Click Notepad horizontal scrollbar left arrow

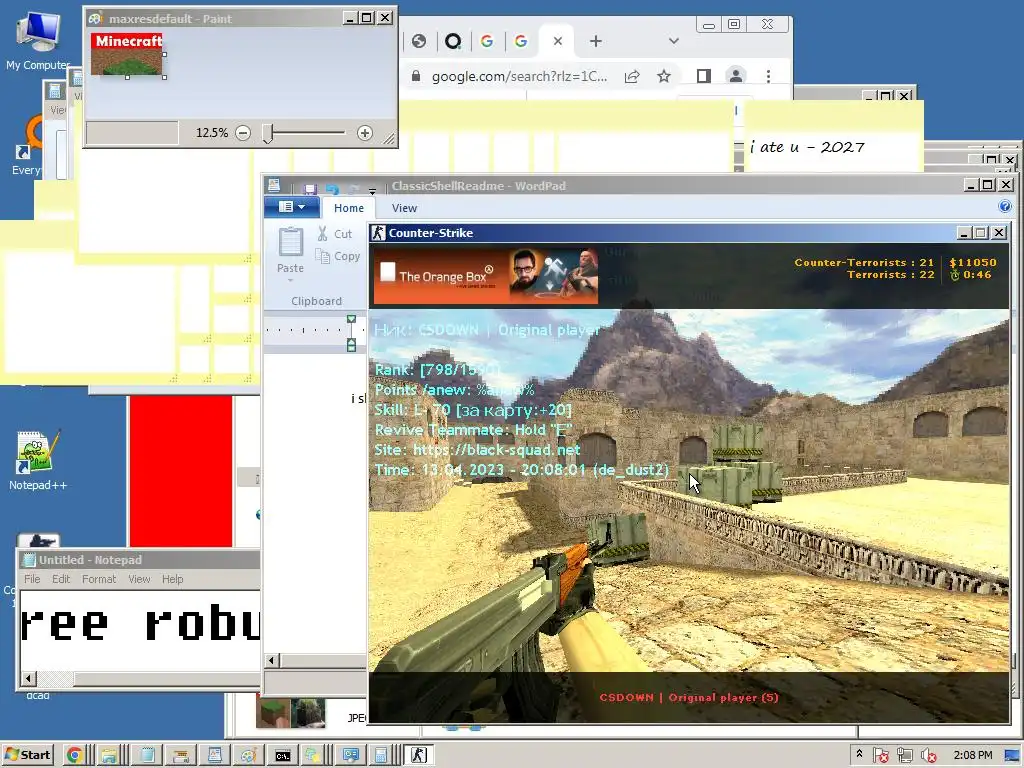click(28, 679)
